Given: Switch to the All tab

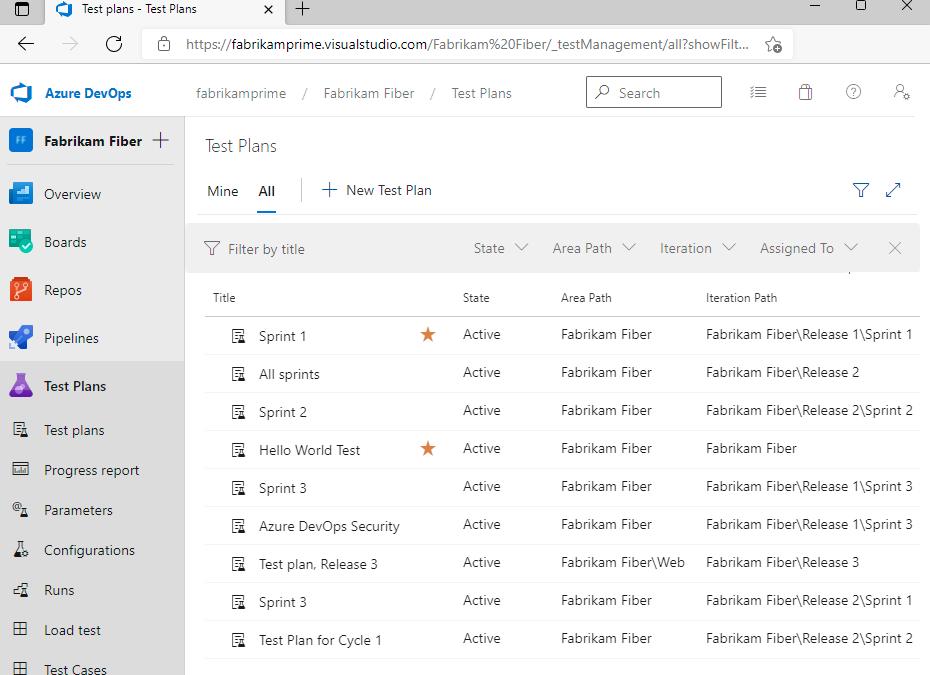Looking at the screenshot, I should 266,191.
